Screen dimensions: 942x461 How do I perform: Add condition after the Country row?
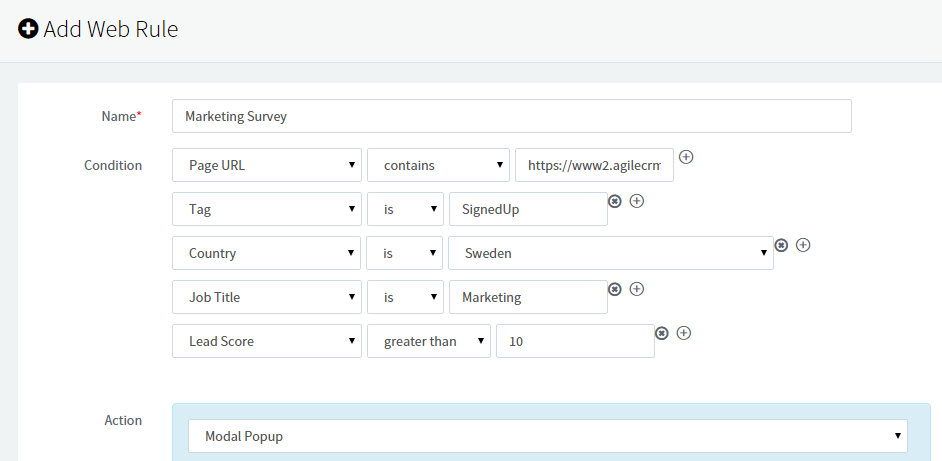pyautogui.click(x=803, y=245)
